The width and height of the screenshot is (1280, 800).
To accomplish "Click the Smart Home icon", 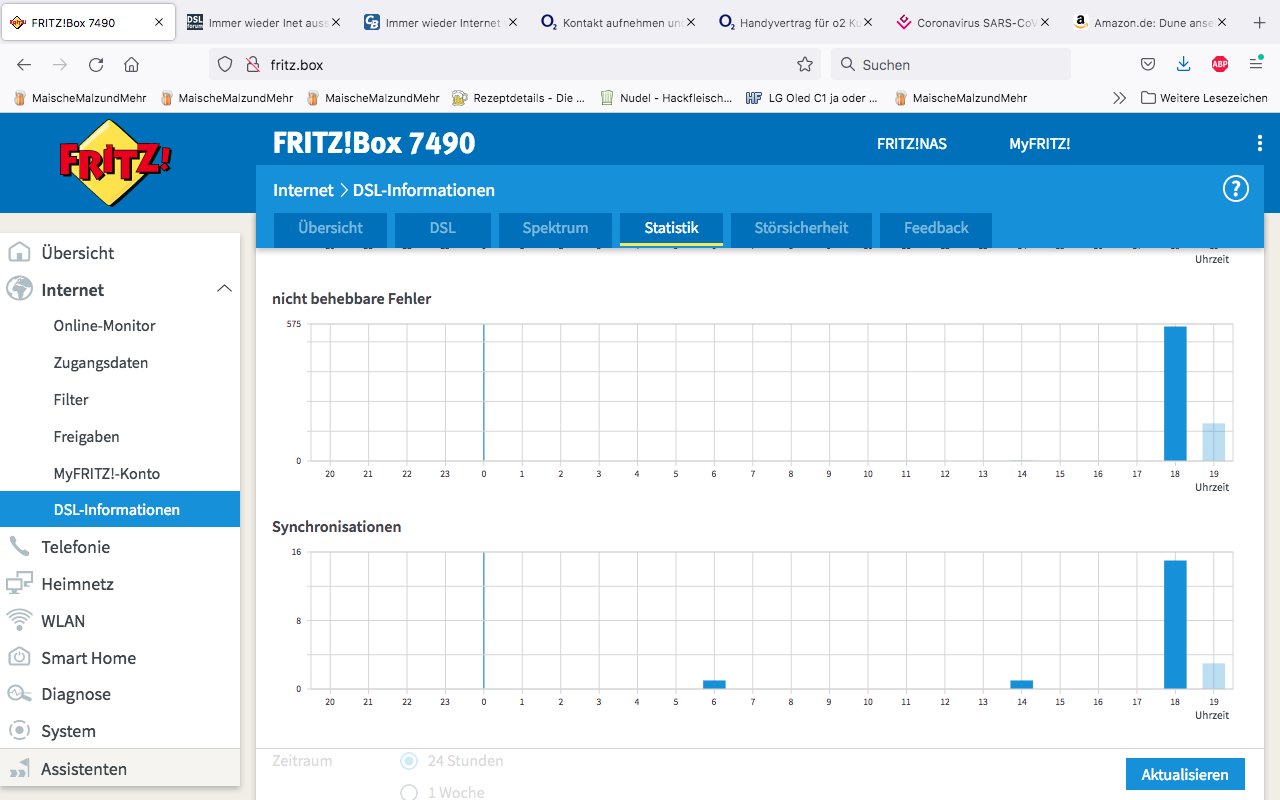I will (x=19, y=657).
